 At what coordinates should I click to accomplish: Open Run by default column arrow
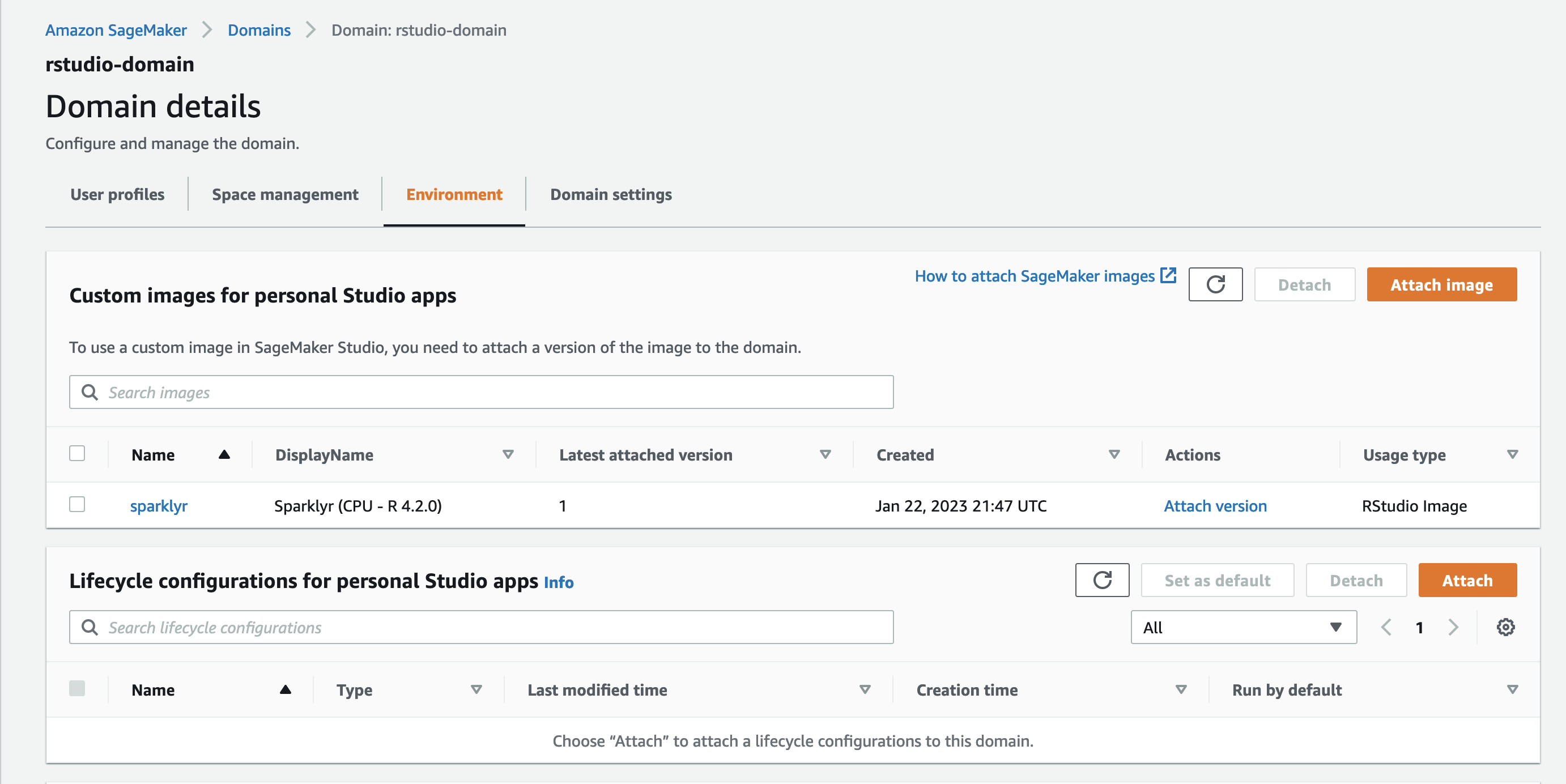1513,690
